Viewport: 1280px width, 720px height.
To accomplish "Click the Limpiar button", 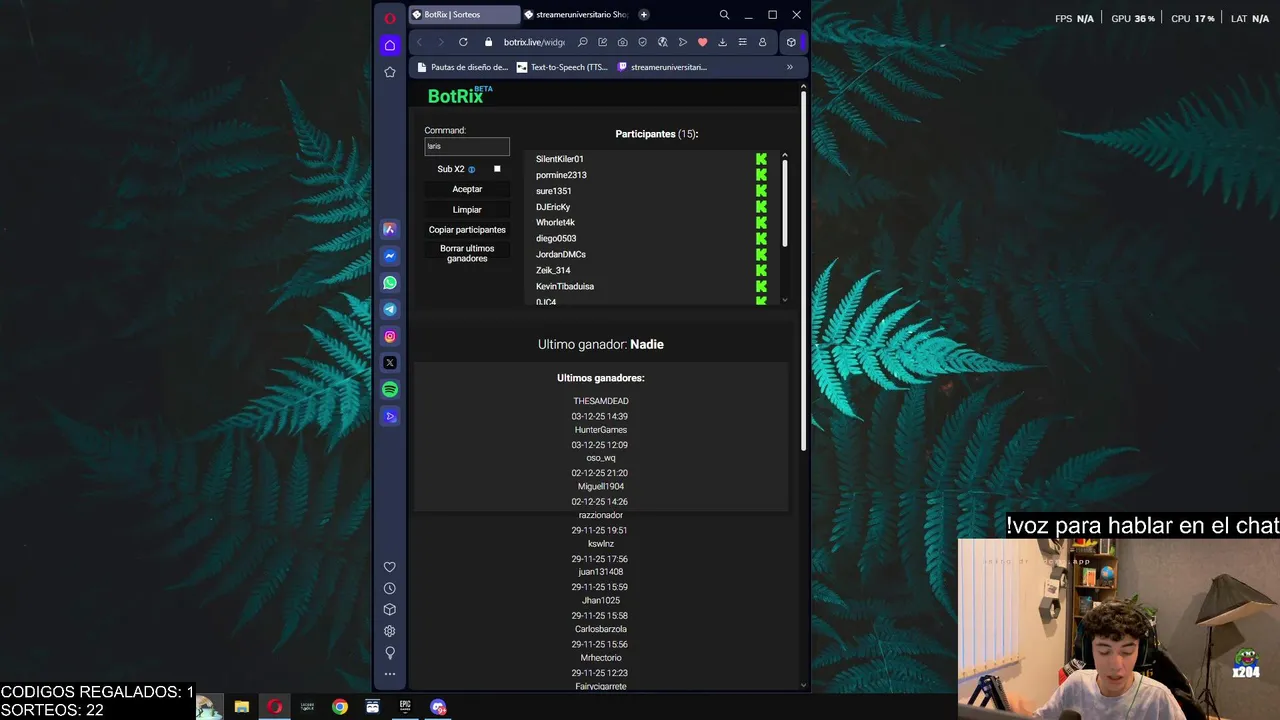I will tap(467, 210).
